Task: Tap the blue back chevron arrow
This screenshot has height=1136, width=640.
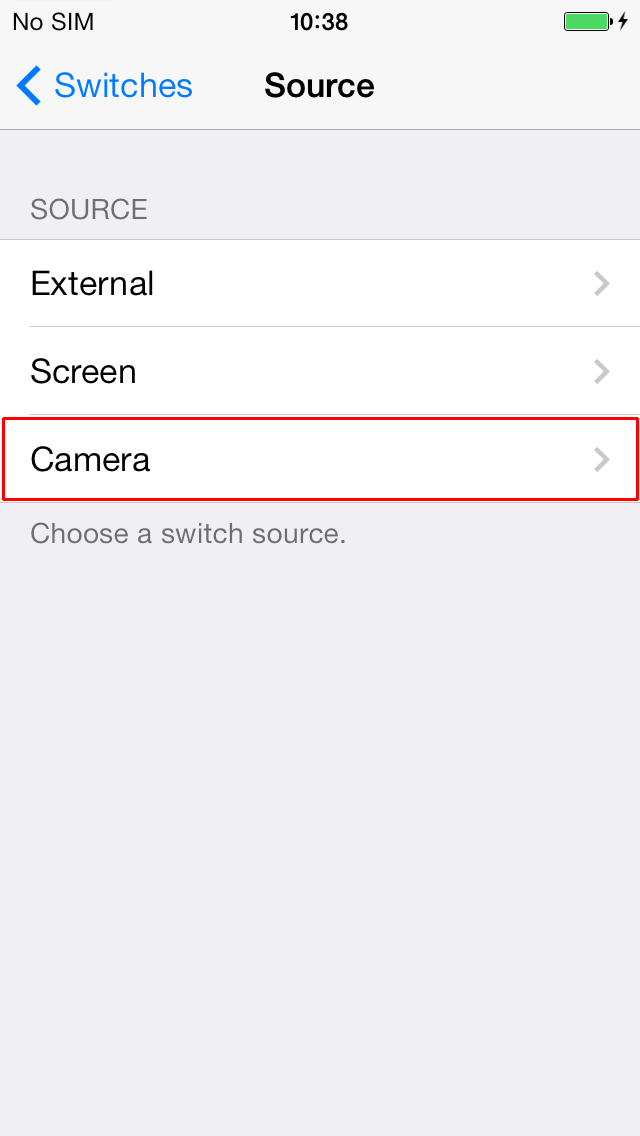Action: 29,85
